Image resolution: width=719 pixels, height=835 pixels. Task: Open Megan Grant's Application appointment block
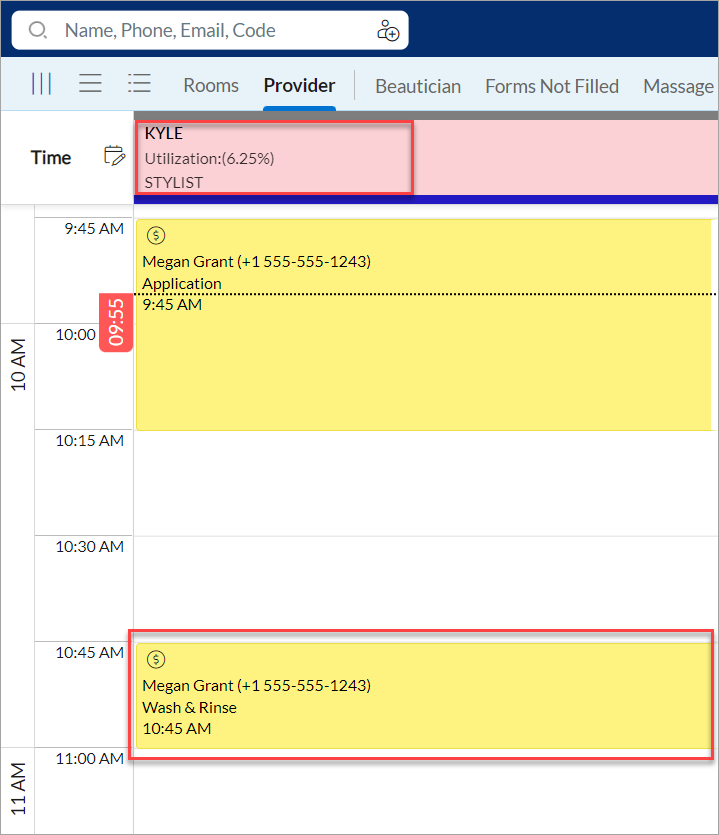click(x=424, y=325)
